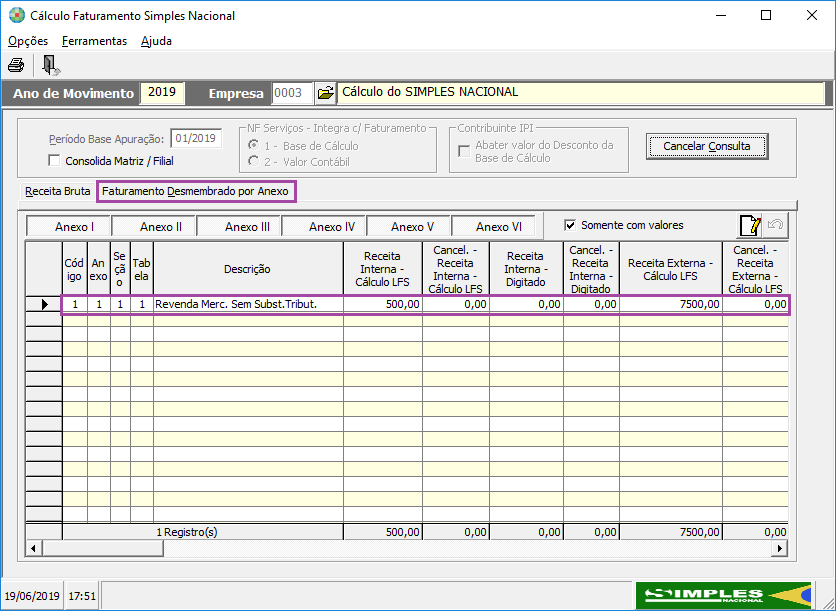The height and width of the screenshot is (611, 836).
Task: Click the undo arrow icon
Action: [x=775, y=225]
